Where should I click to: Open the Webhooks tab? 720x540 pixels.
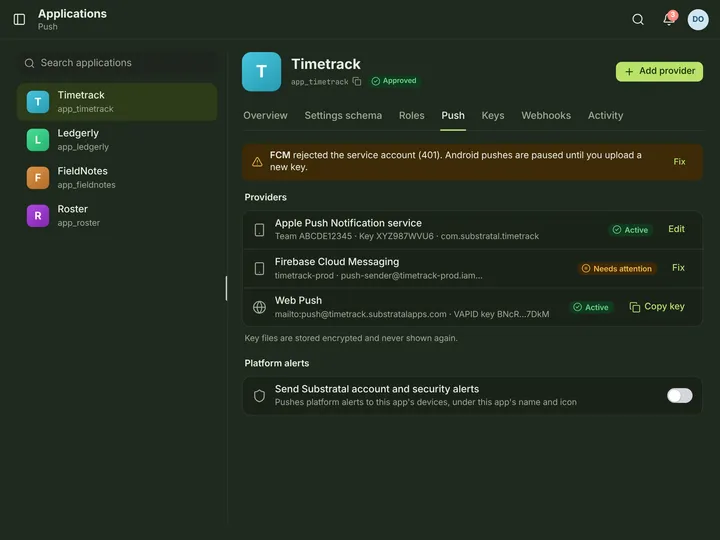pyautogui.click(x=546, y=116)
